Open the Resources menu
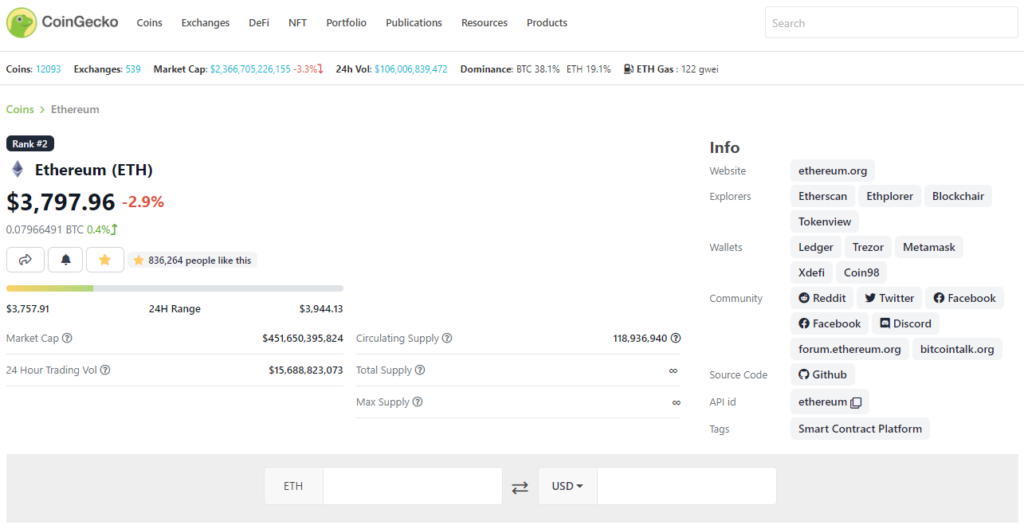 tap(485, 23)
